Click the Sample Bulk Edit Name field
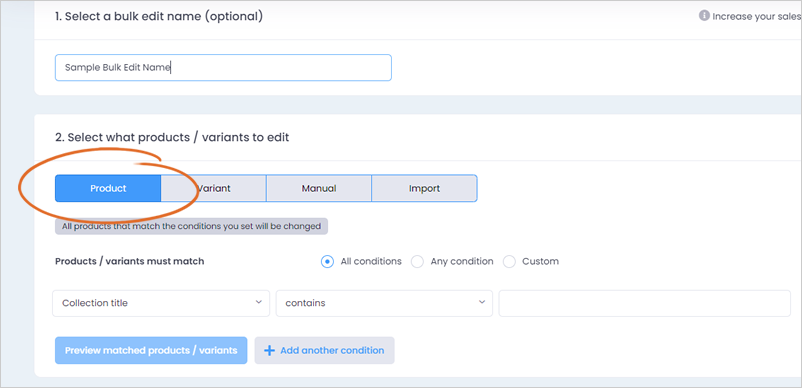 pyautogui.click(x=223, y=67)
